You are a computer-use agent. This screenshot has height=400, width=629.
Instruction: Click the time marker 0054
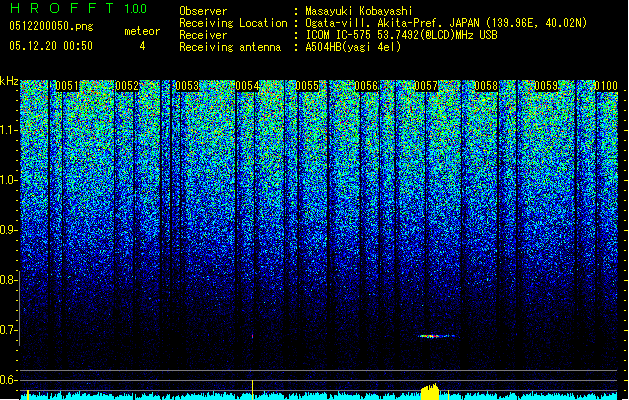click(x=247, y=86)
